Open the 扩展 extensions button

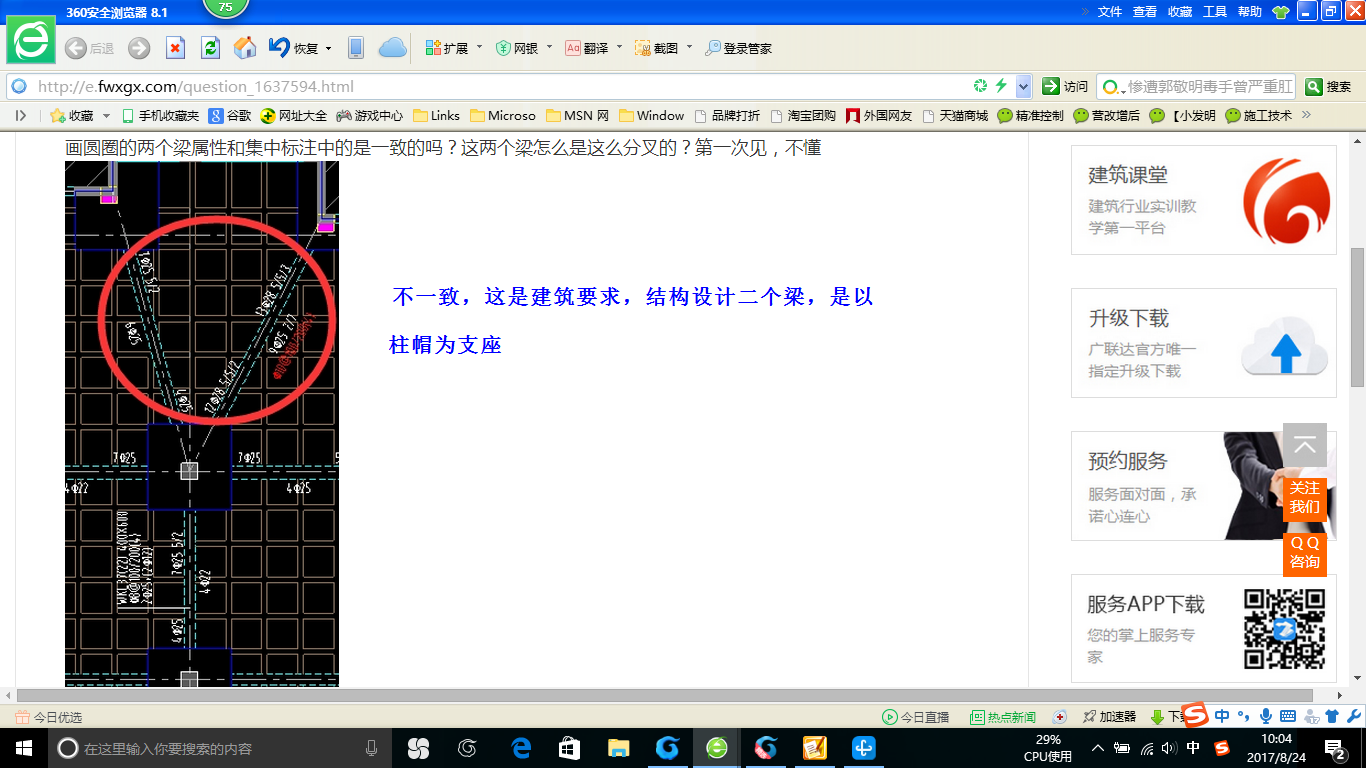tap(447, 48)
